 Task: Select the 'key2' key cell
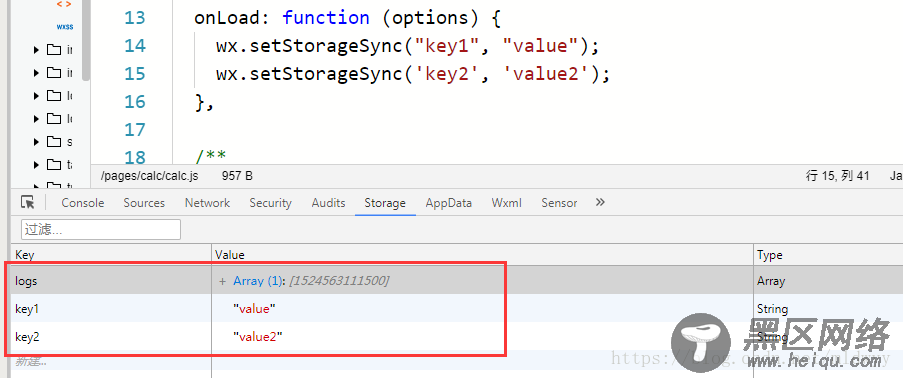pyautogui.click(x=111, y=337)
